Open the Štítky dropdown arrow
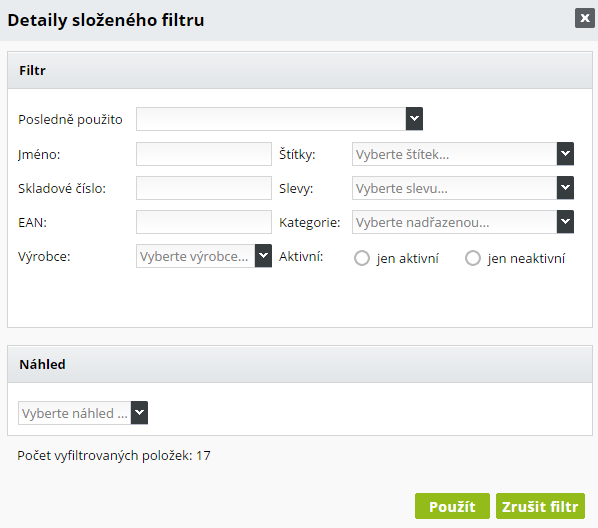The image size is (598, 528). (565, 154)
